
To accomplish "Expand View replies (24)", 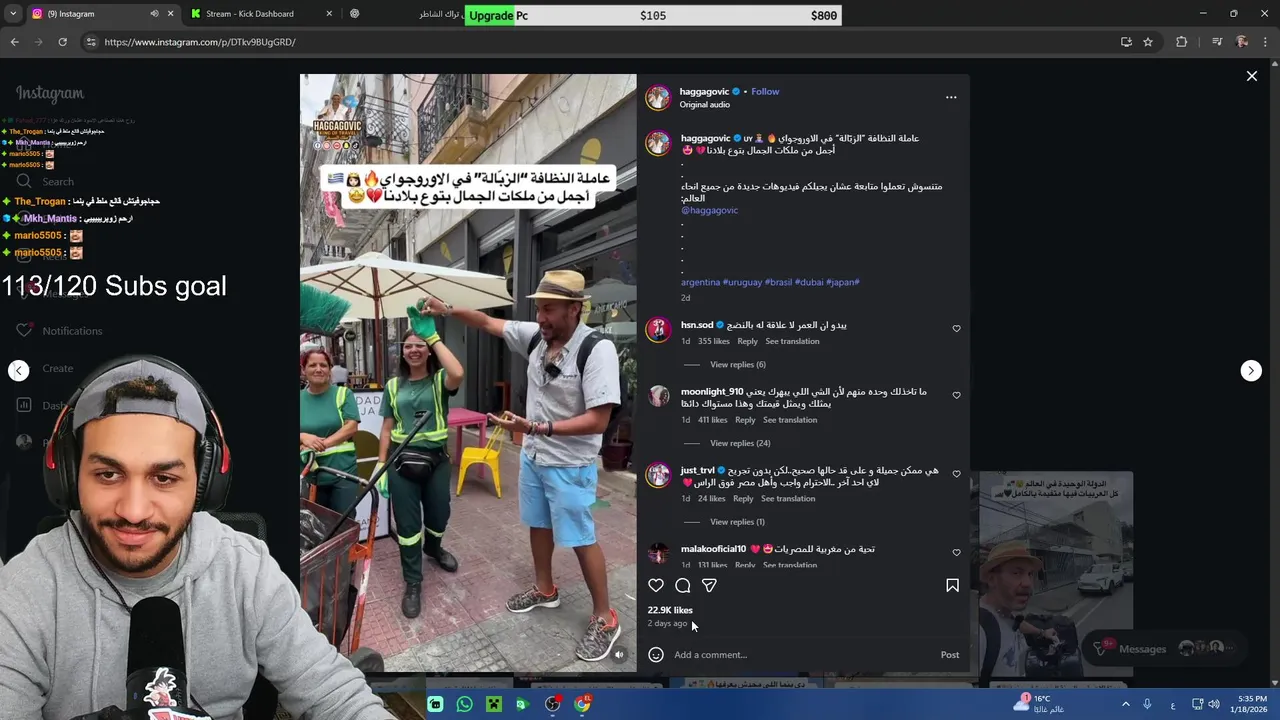I will pyautogui.click(x=740, y=443).
